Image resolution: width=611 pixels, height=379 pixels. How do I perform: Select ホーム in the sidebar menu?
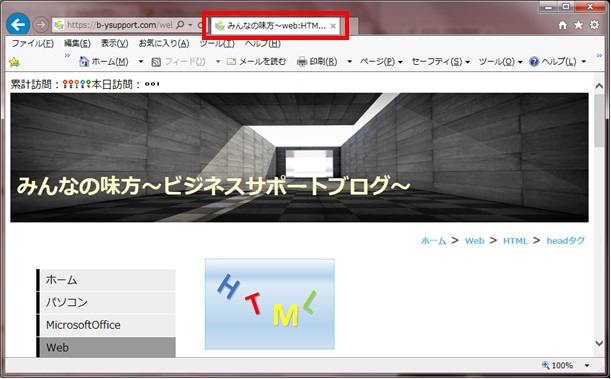106,280
